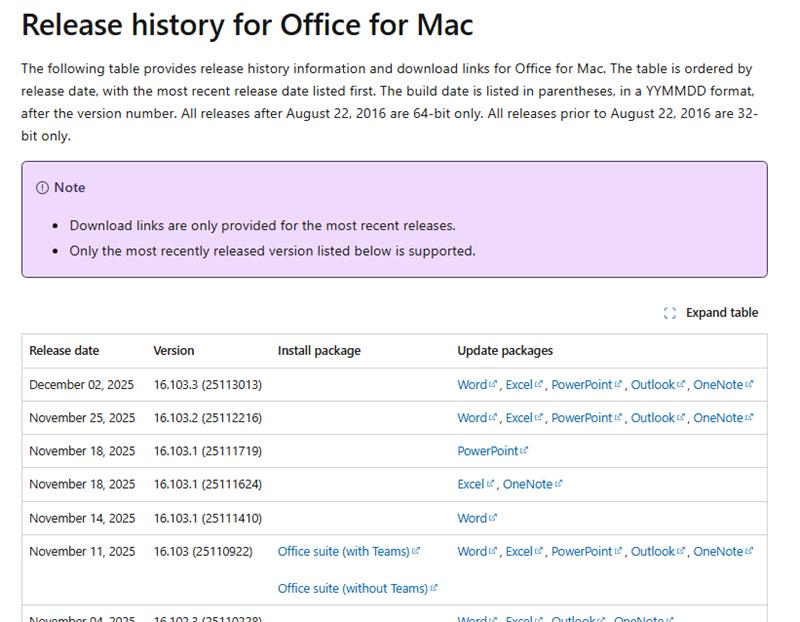
Task: Download Office suite (without Teams) installer
Action: coord(357,588)
